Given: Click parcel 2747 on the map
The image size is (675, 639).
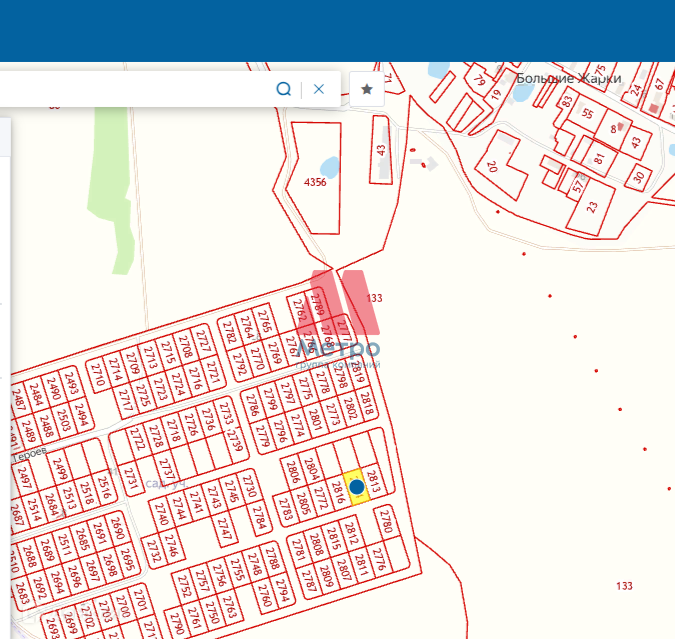Looking at the screenshot, I should [x=225, y=529].
